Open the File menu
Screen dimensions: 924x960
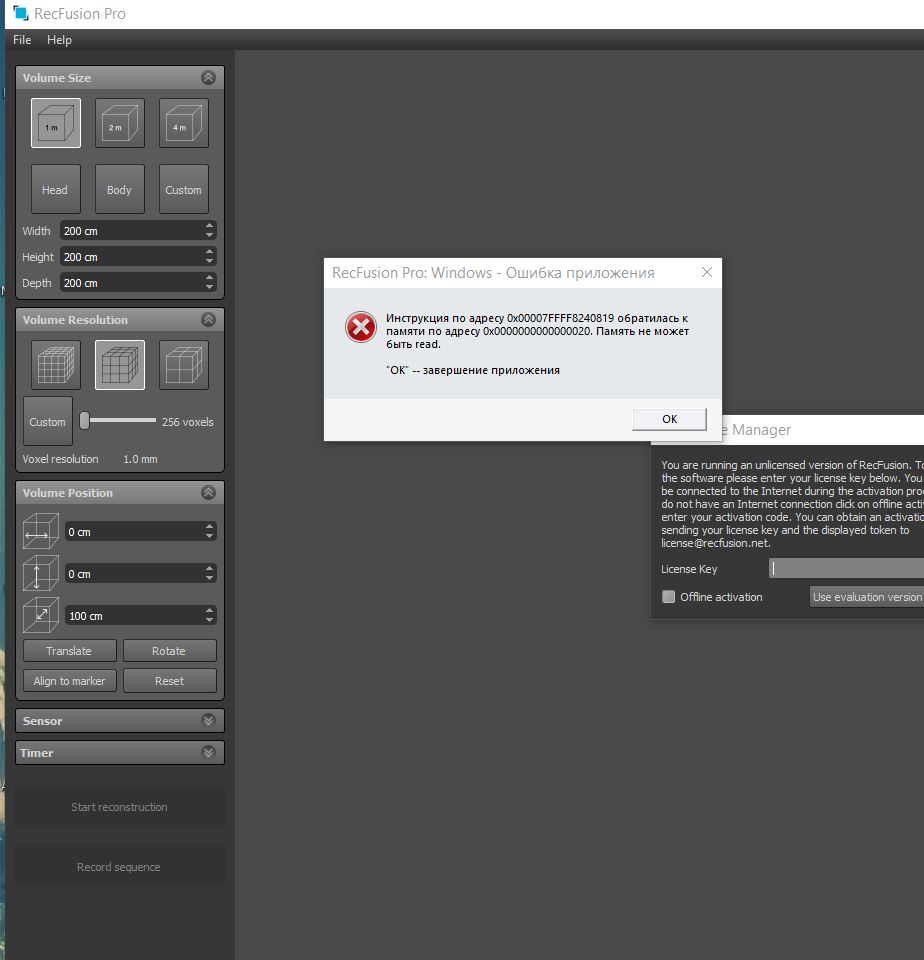coord(22,40)
